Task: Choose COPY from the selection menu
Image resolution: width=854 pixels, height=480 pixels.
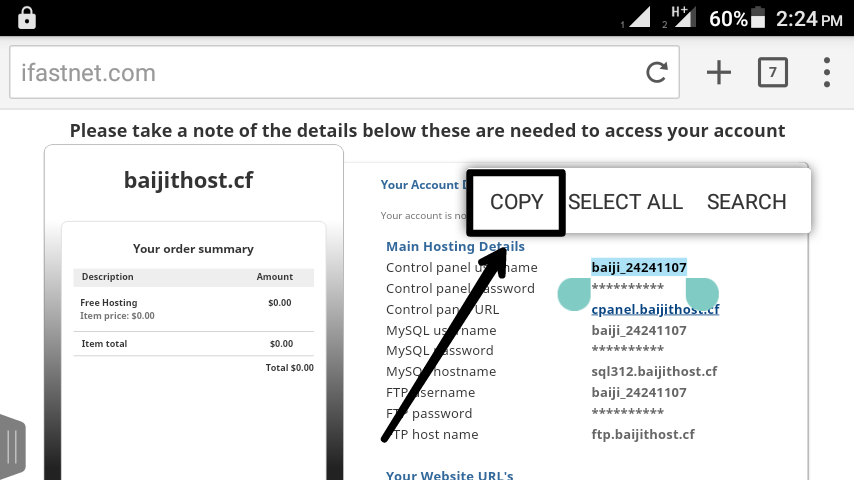Action: point(516,202)
